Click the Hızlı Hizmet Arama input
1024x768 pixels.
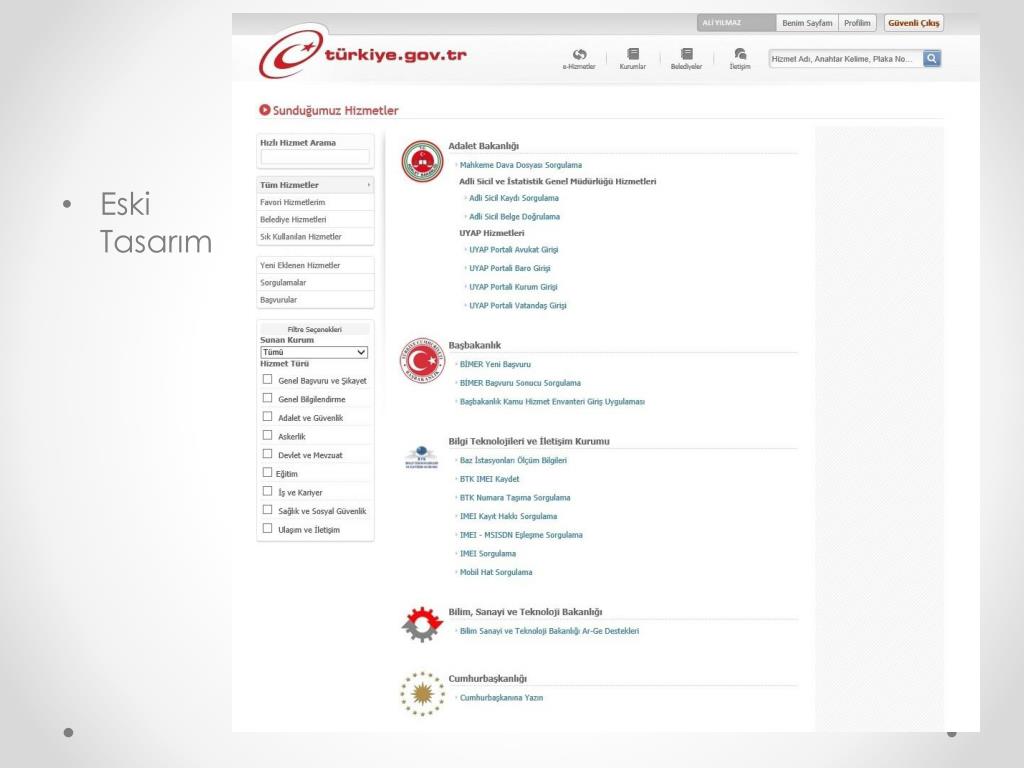(315, 157)
